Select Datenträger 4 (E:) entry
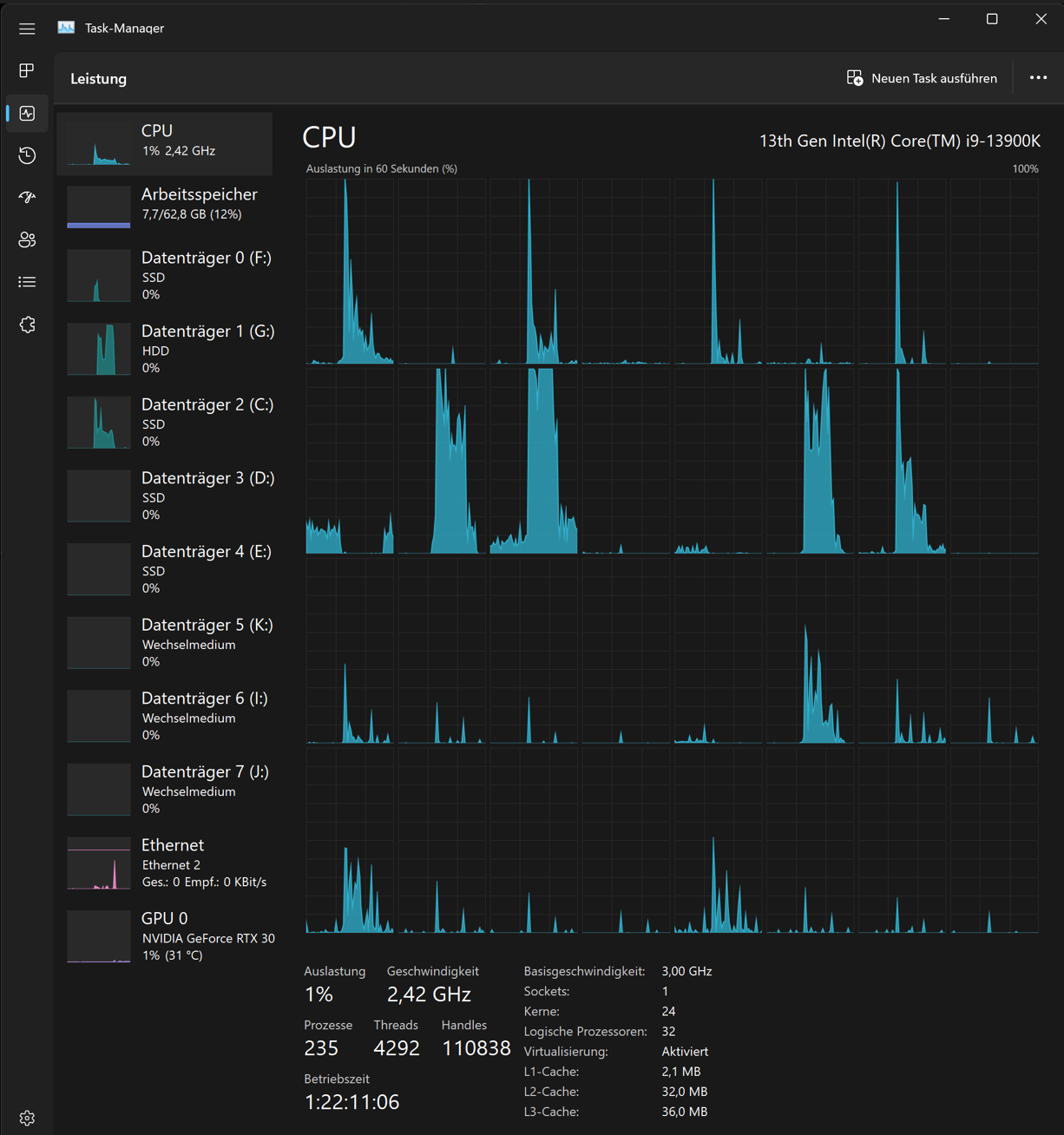1064x1135 pixels. point(165,568)
